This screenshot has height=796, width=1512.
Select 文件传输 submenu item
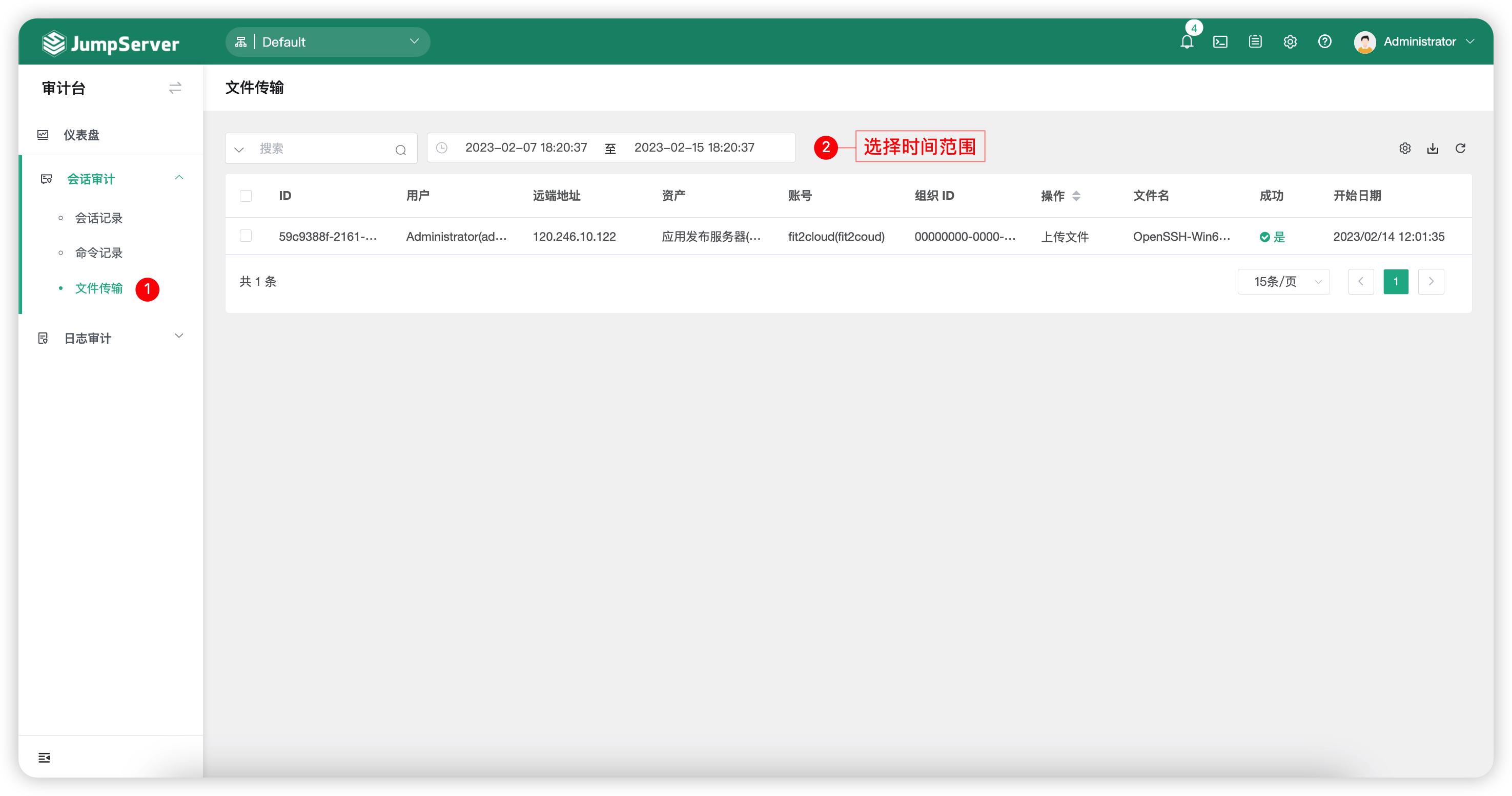pos(98,288)
